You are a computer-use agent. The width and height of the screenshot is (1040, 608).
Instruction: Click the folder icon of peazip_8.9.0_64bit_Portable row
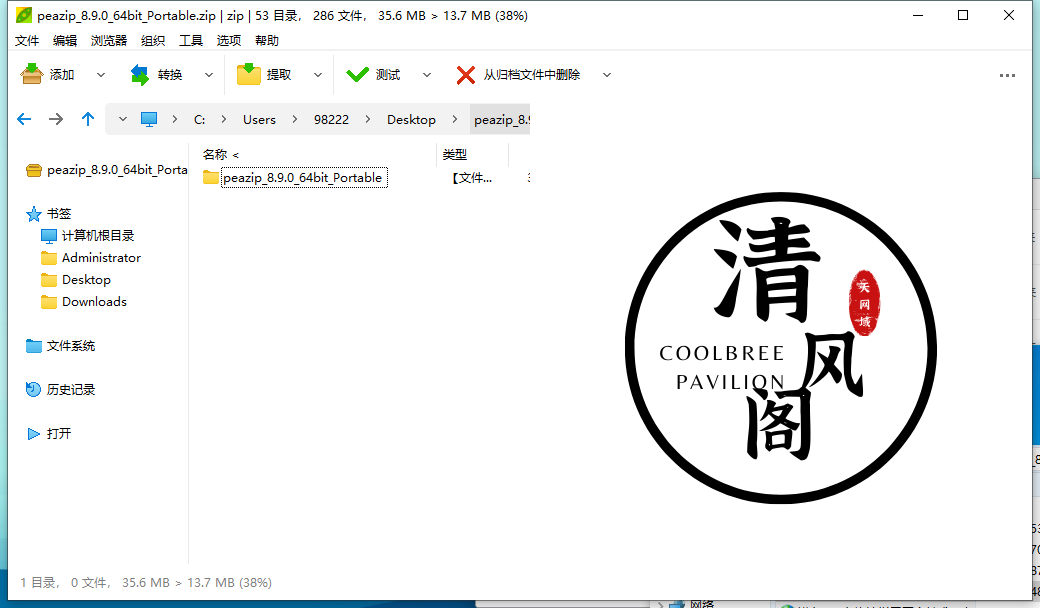point(211,177)
